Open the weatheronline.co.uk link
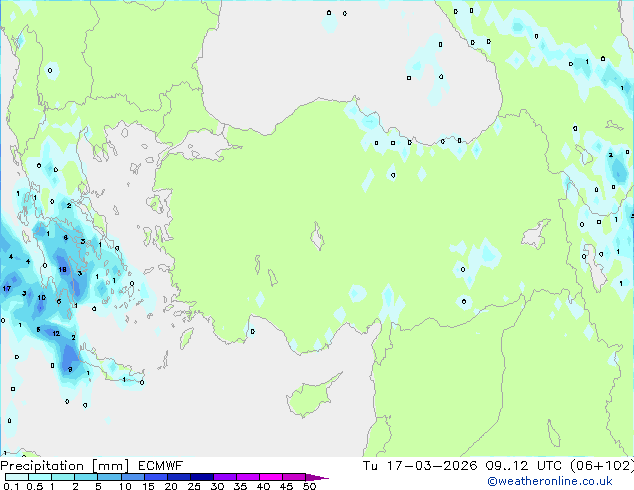 tap(550, 481)
